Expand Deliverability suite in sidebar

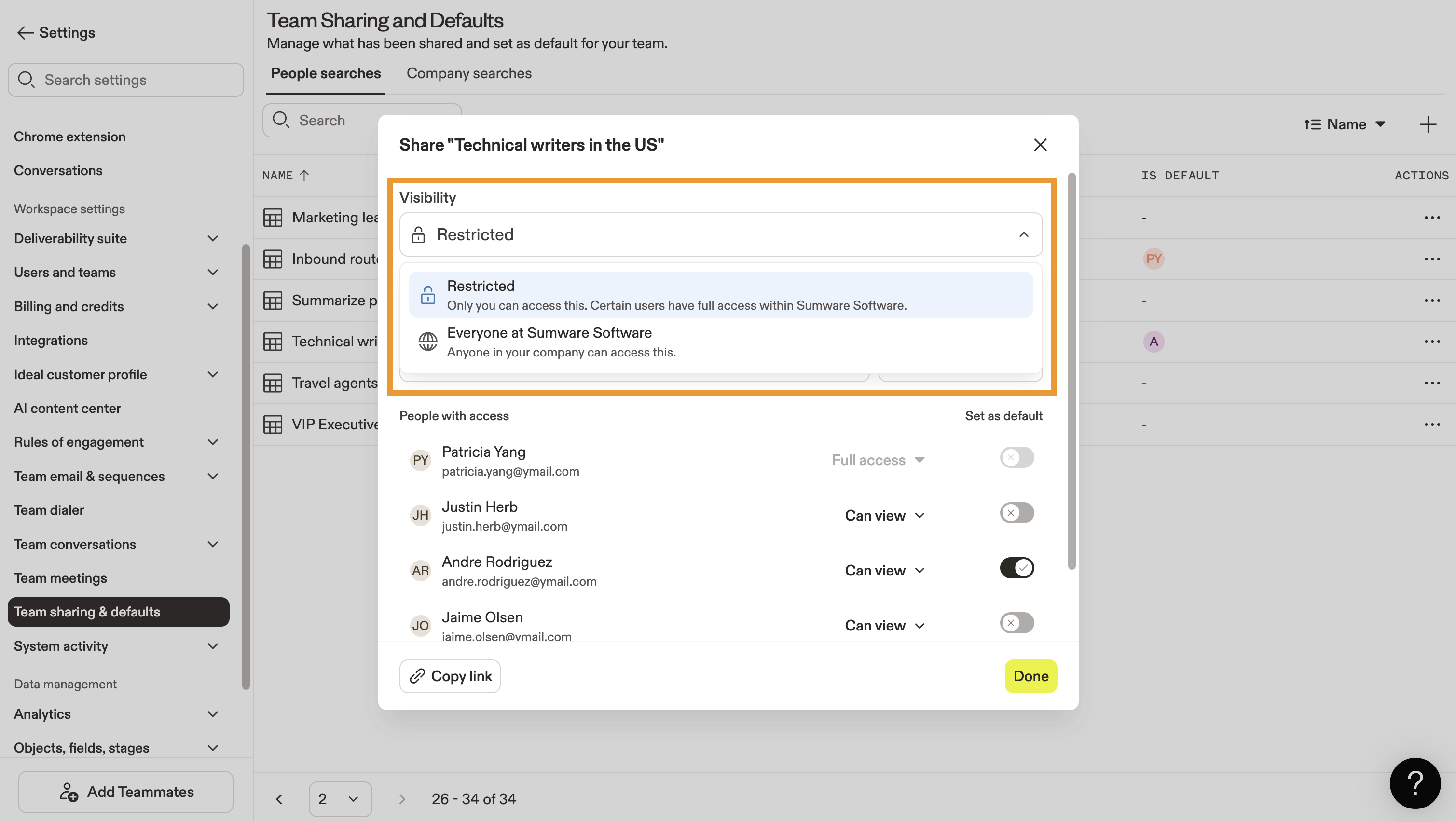pyautogui.click(x=213, y=239)
